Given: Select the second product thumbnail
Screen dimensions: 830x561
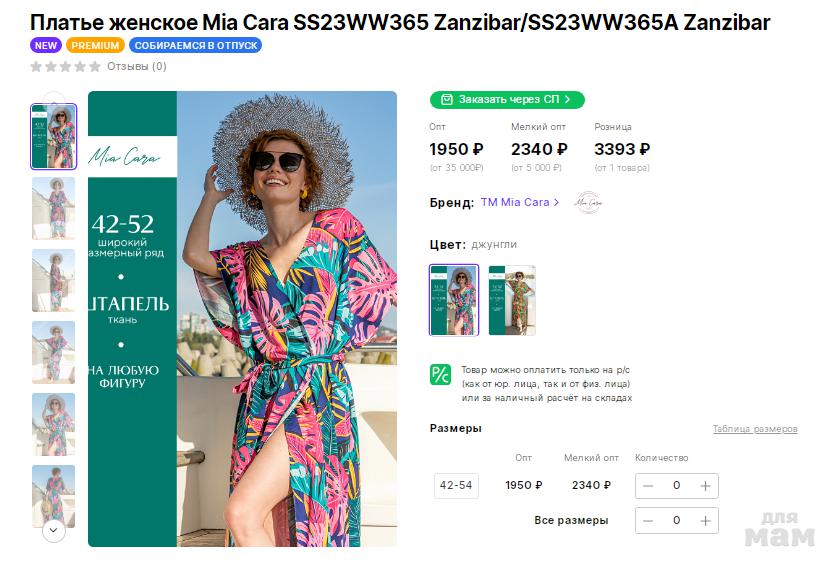Looking at the screenshot, I should [53, 209].
